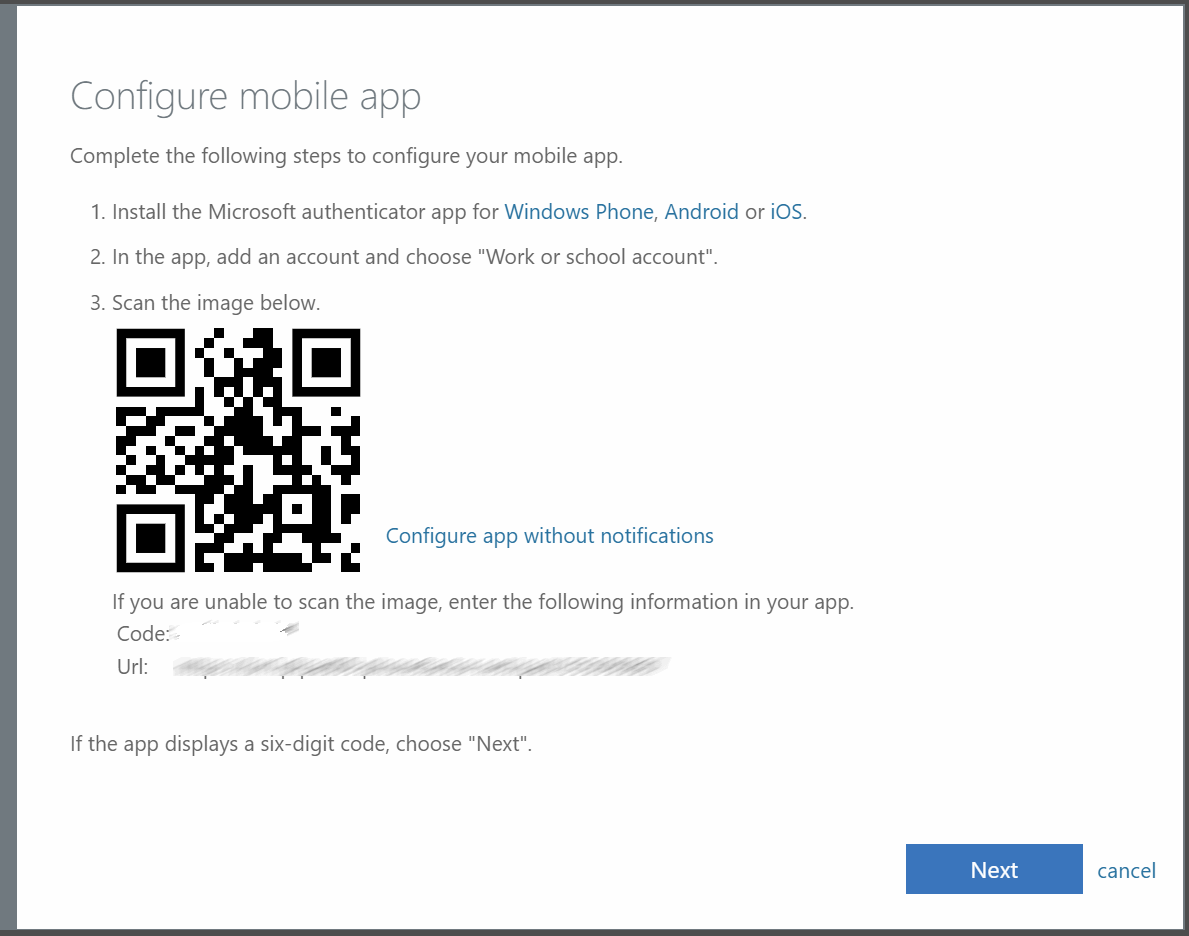Viewport: 1189px width, 936px height.
Task: Click the 'unable to scan the image' text
Action: (x=483, y=602)
